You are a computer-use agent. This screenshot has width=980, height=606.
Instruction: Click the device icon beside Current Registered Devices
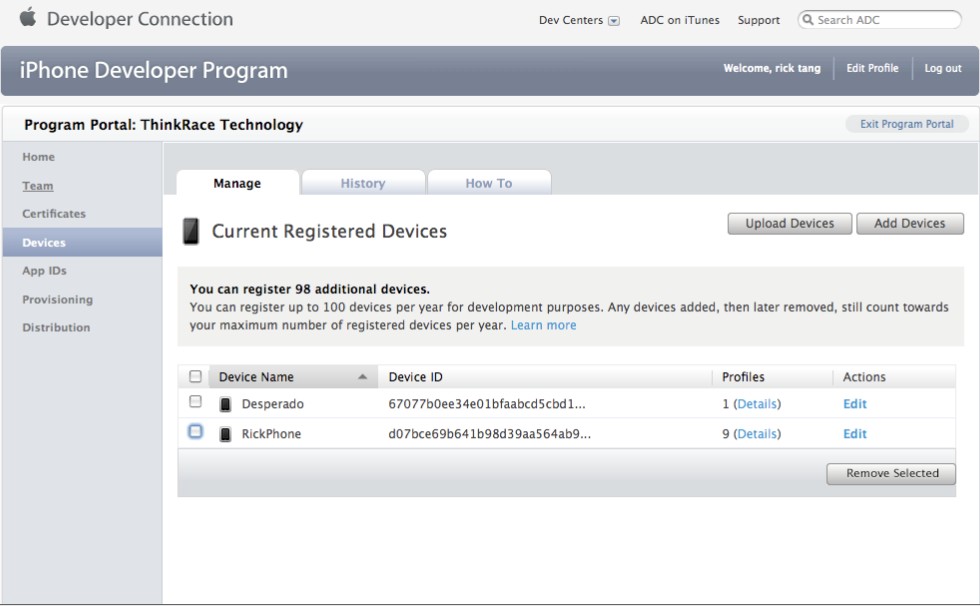[x=191, y=231]
